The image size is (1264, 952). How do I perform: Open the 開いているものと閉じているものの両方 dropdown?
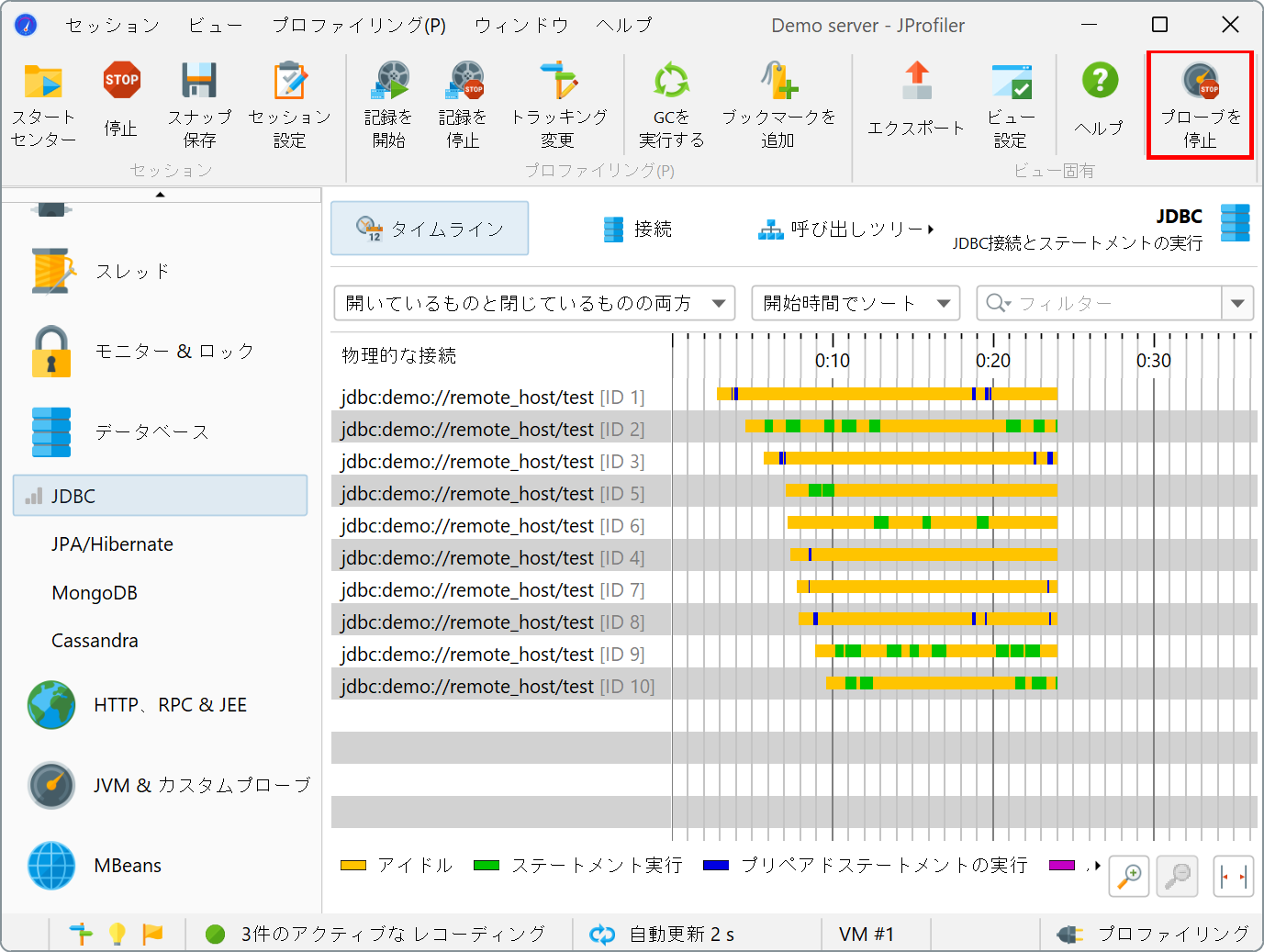tap(534, 303)
